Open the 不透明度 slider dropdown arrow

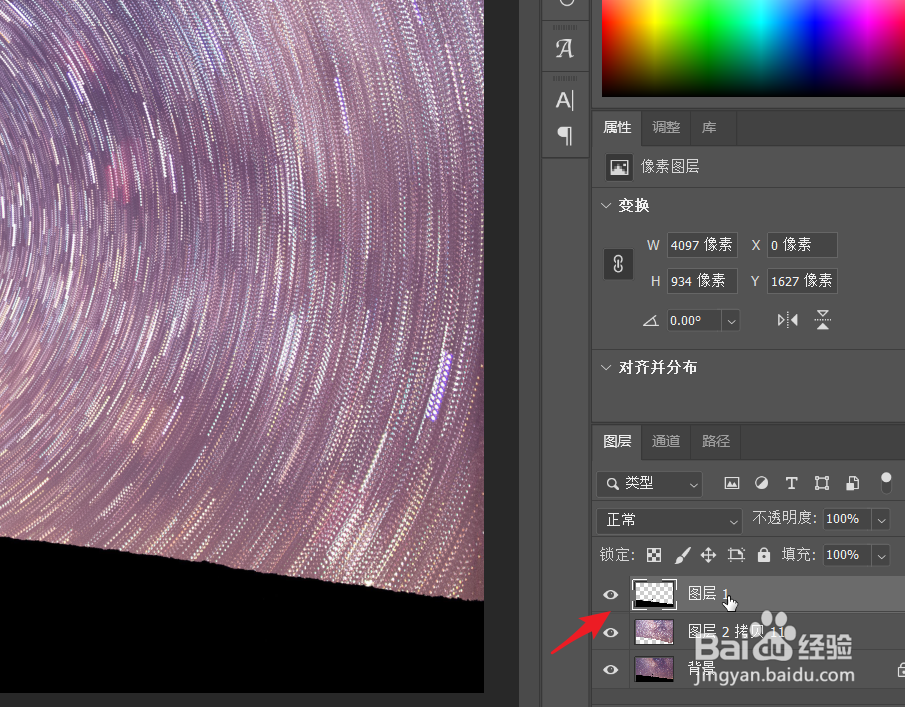[881, 519]
